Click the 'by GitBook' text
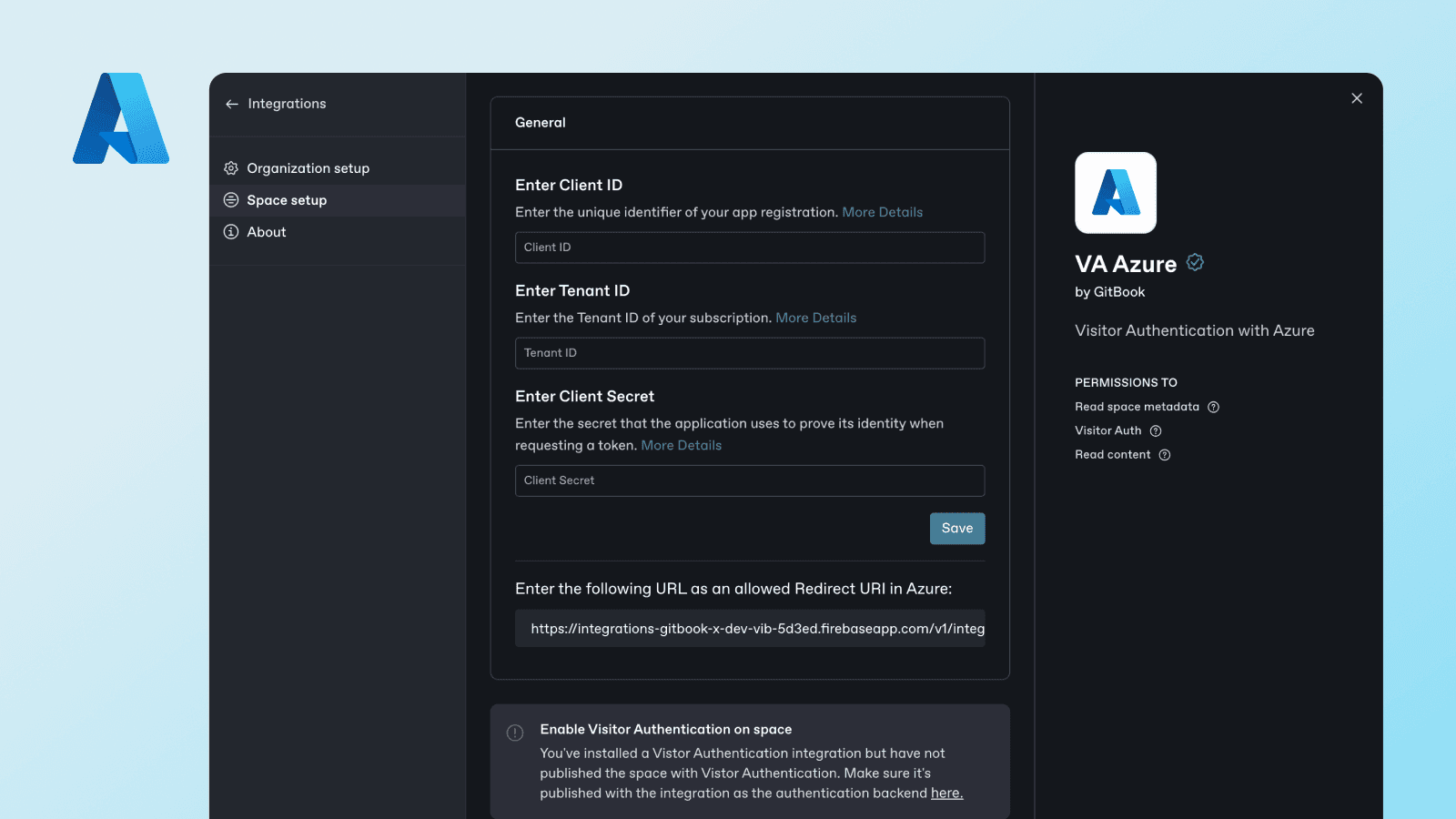The image size is (1456, 819). coord(1110,292)
